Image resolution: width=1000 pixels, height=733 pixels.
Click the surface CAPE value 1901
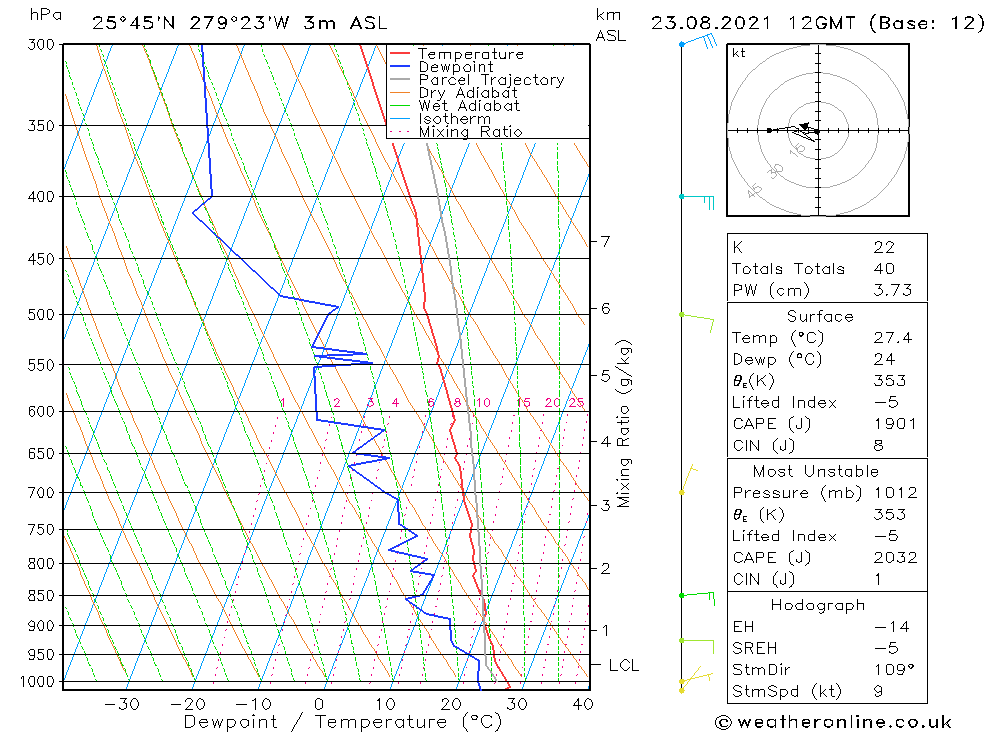(895, 424)
